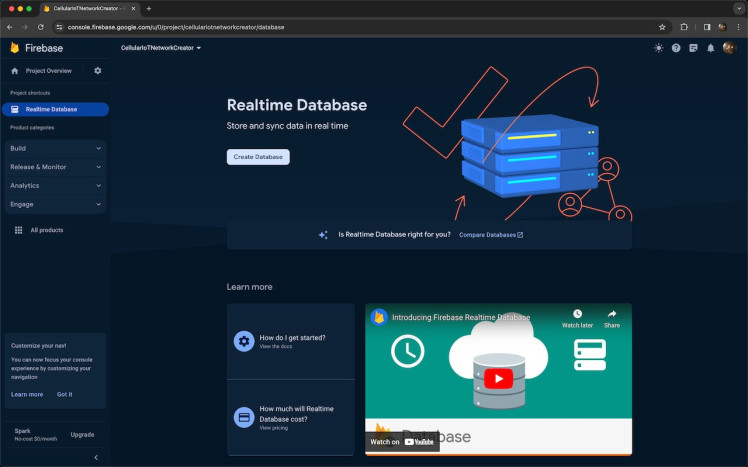Expand the Release & Monitor category
The image size is (748, 467).
[55, 167]
